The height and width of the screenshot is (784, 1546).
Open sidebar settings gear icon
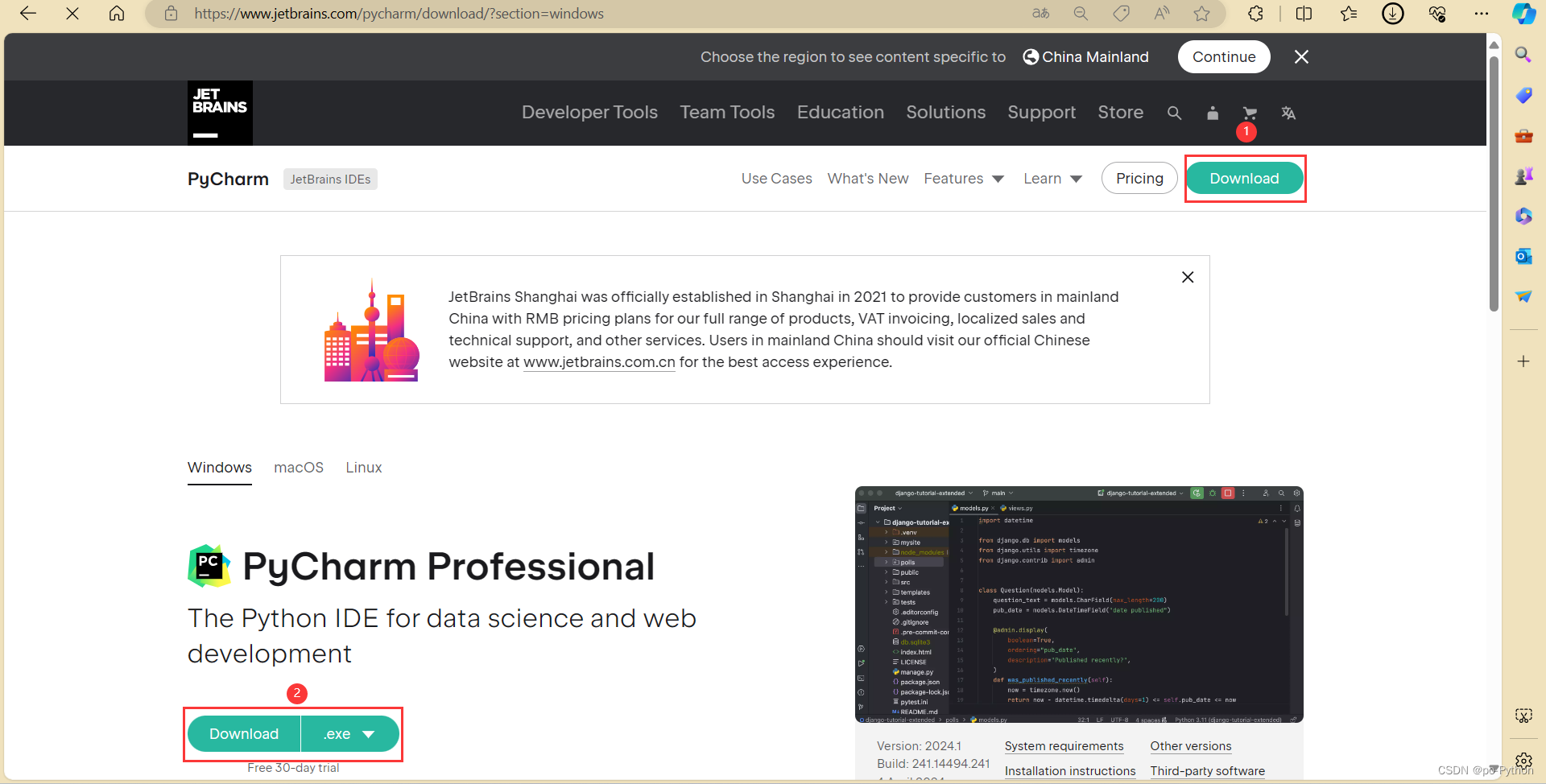pos(1523,761)
